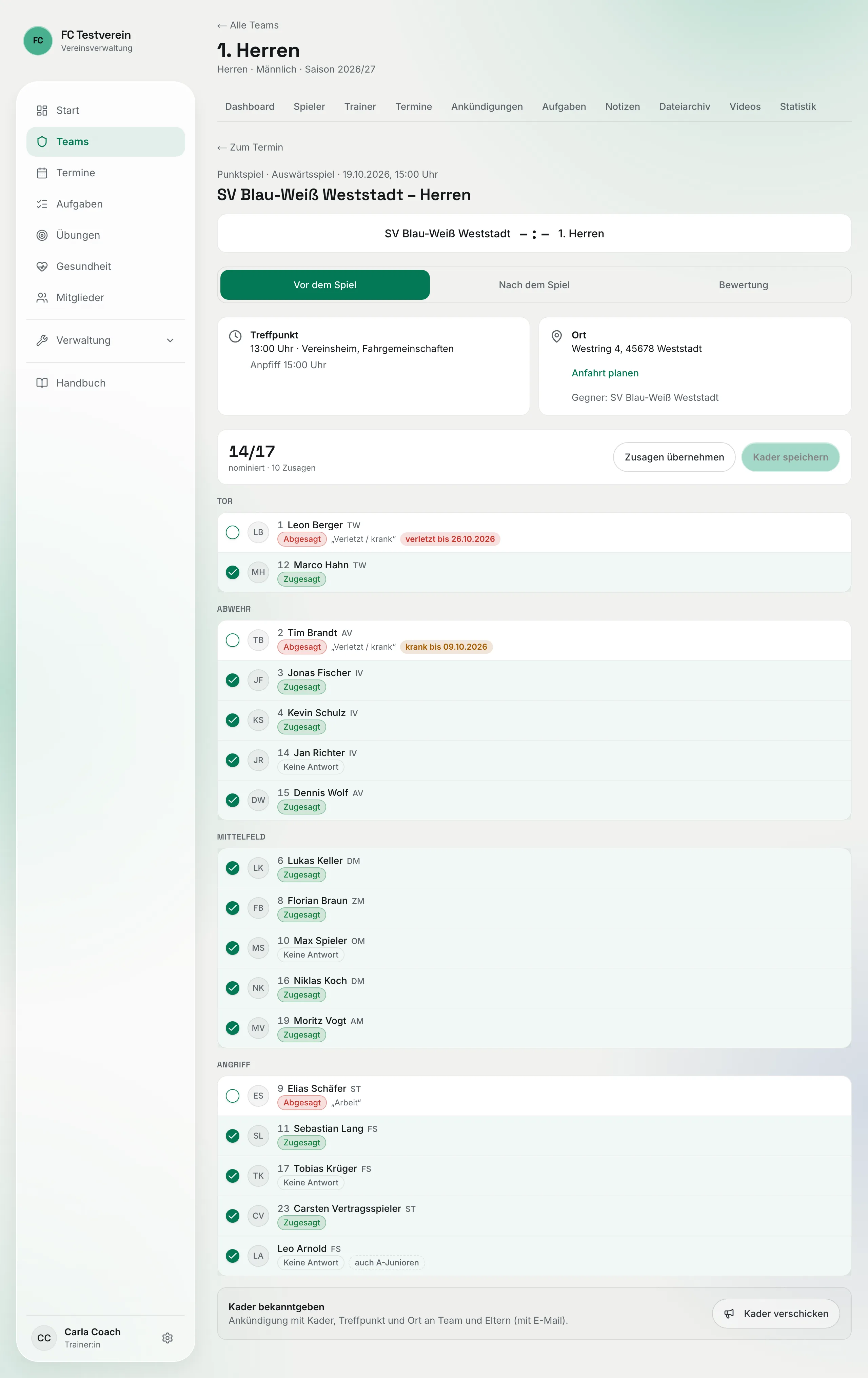Click 'auch A-Junioren' tag on Leo Arnold
The image size is (868, 1378).
tap(387, 1262)
